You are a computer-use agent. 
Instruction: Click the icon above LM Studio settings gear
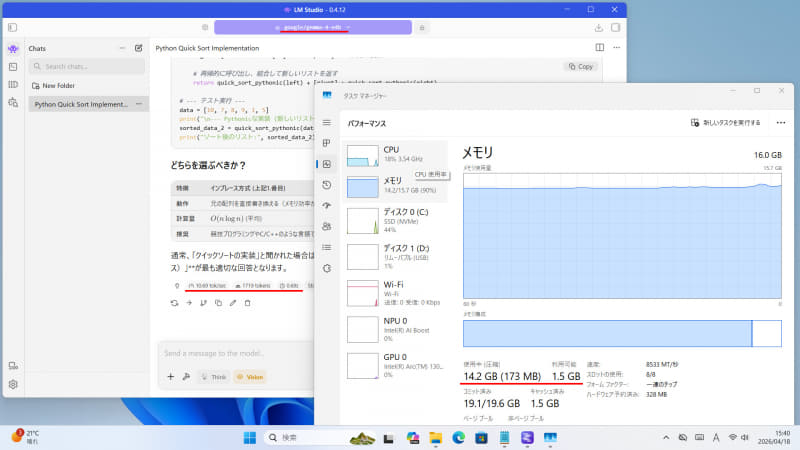(x=13, y=366)
